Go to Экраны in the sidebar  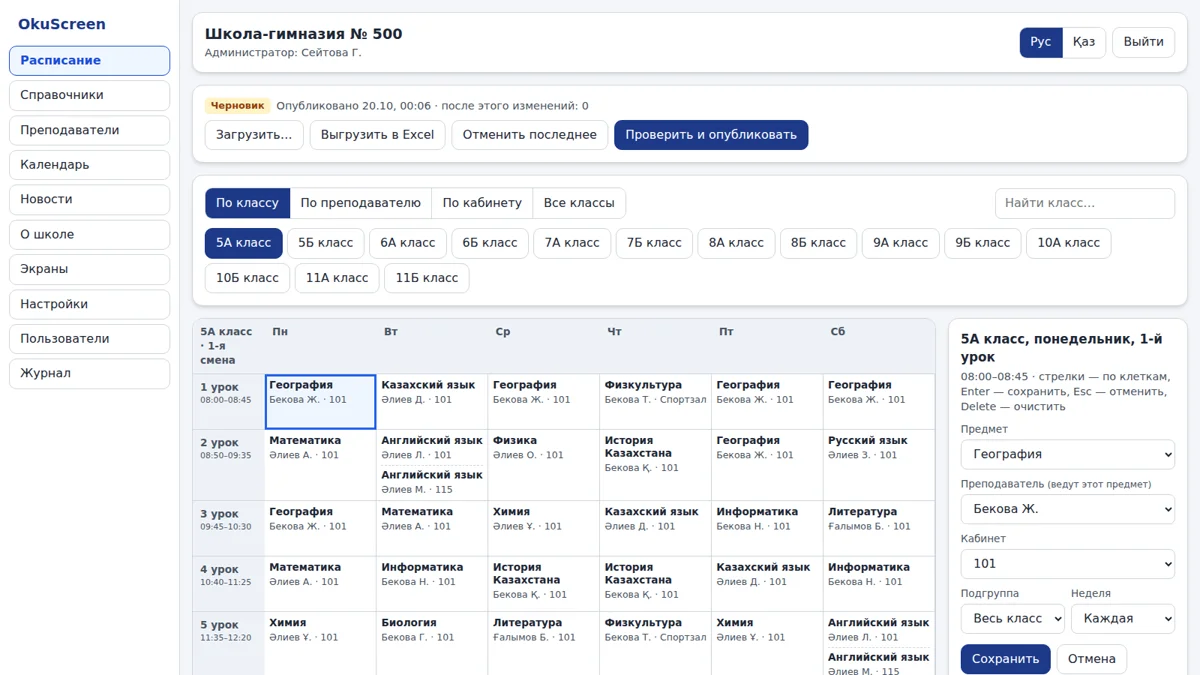click(x=90, y=269)
